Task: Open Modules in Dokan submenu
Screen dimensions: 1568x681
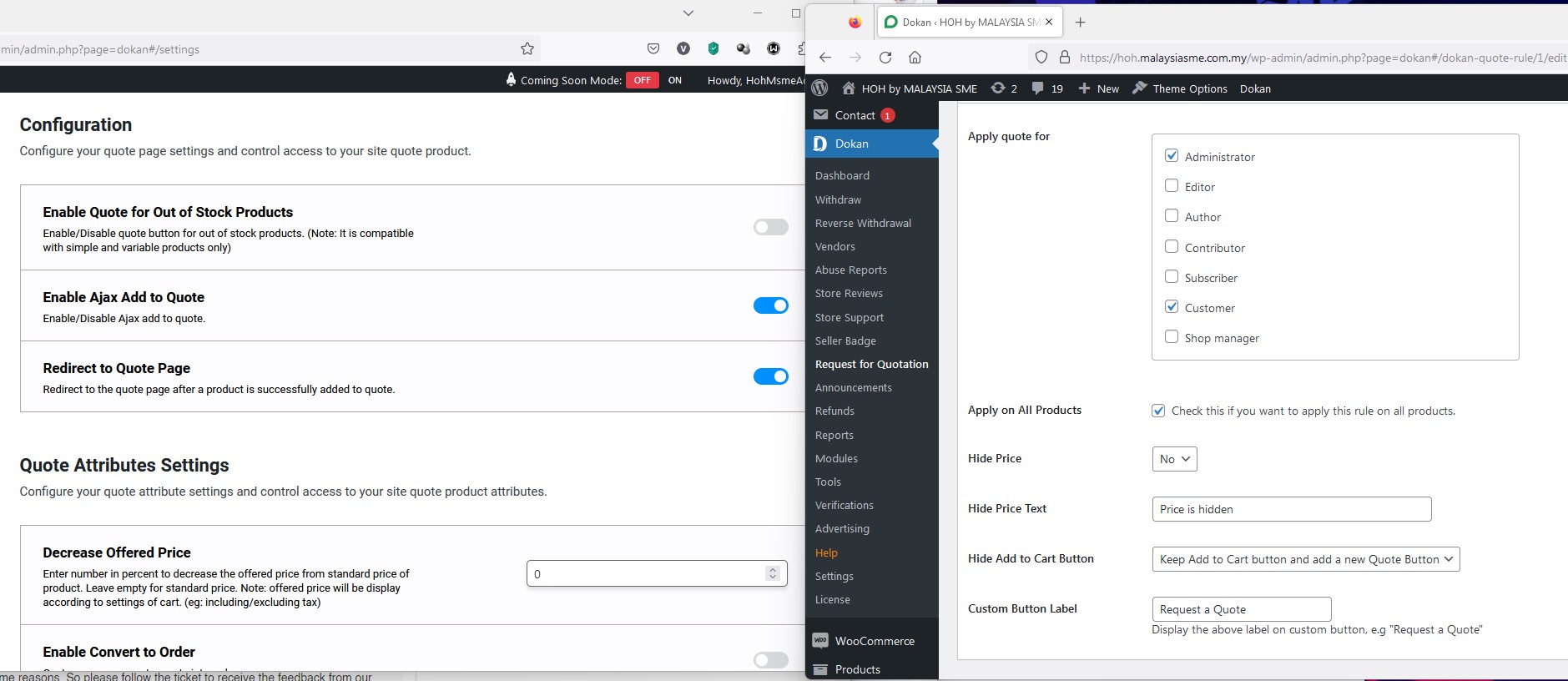Action: click(836, 458)
